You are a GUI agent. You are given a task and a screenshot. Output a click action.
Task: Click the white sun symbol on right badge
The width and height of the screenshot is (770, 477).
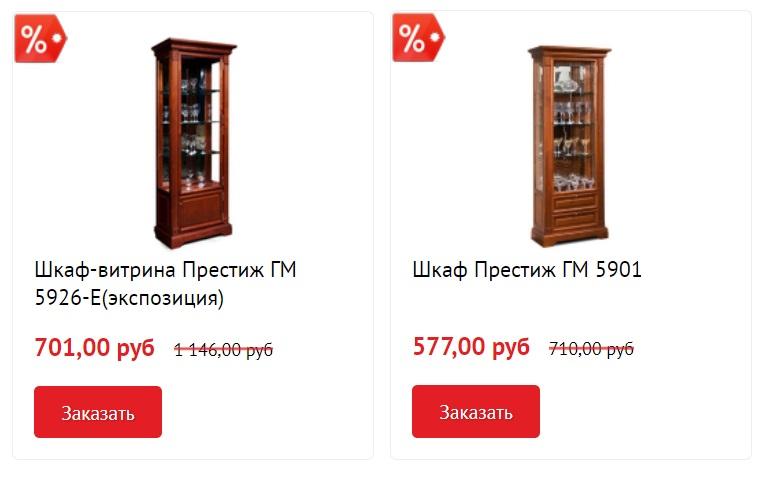click(x=436, y=37)
